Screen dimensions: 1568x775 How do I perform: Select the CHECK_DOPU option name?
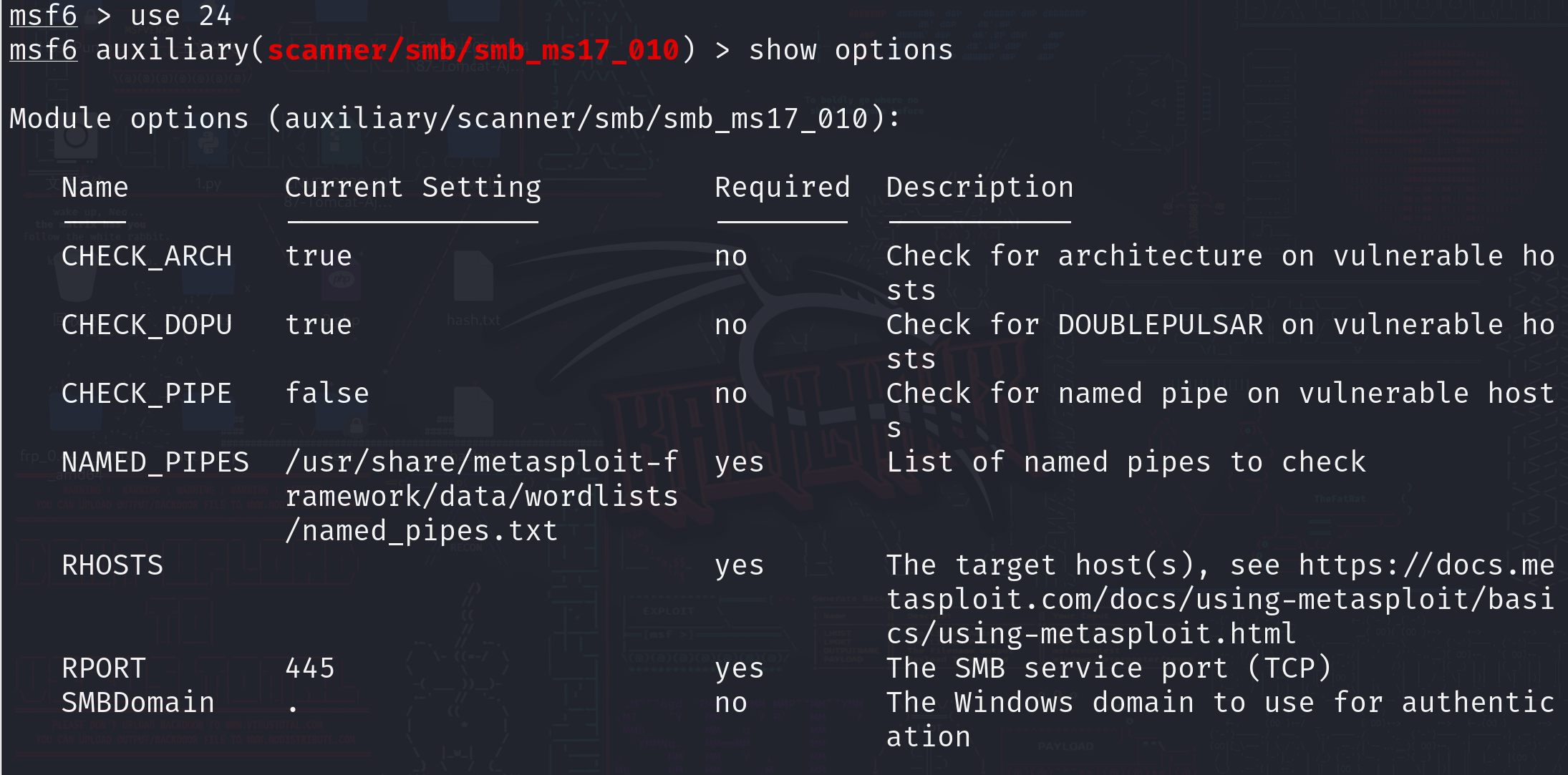click(147, 325)
